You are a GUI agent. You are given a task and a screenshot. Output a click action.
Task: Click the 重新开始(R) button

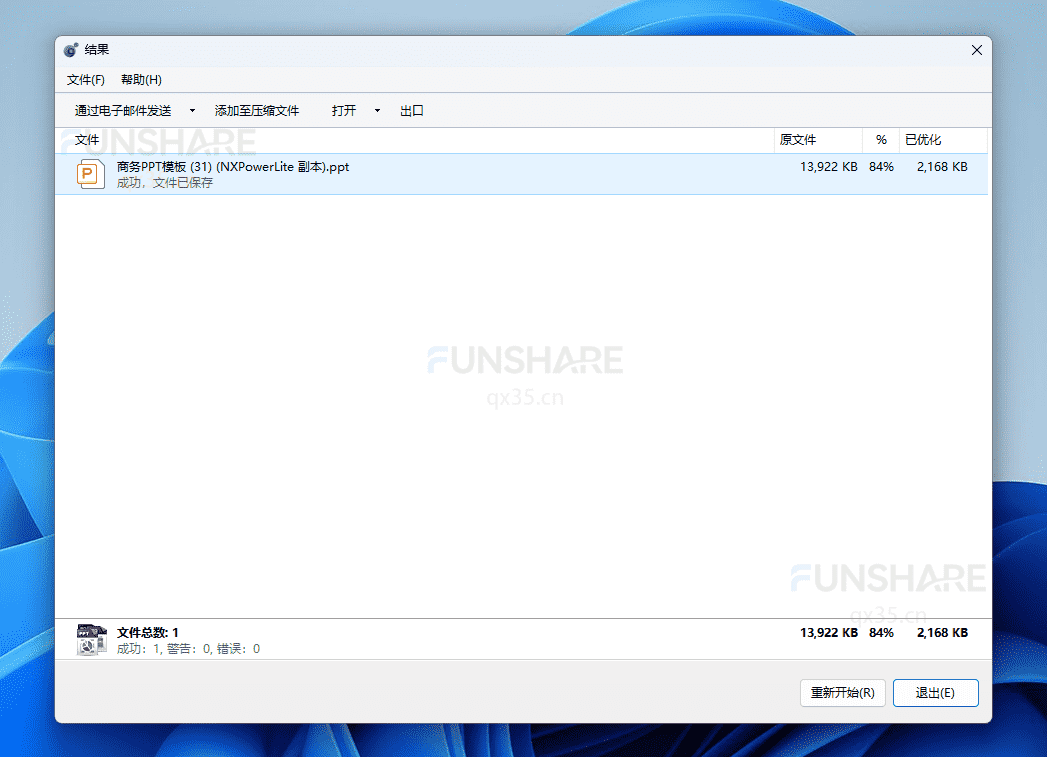[842, 692]
